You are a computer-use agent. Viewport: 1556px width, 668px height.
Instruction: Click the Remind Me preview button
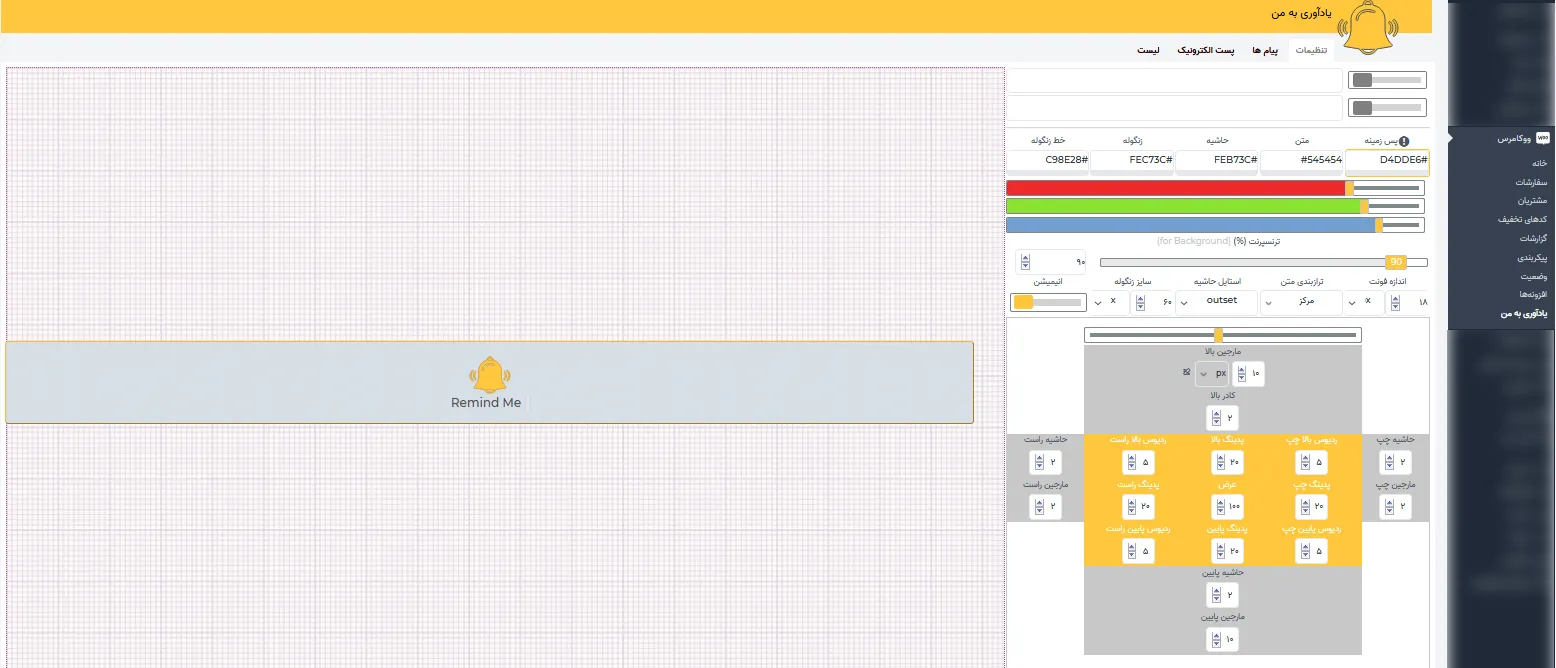pos(489,382)
